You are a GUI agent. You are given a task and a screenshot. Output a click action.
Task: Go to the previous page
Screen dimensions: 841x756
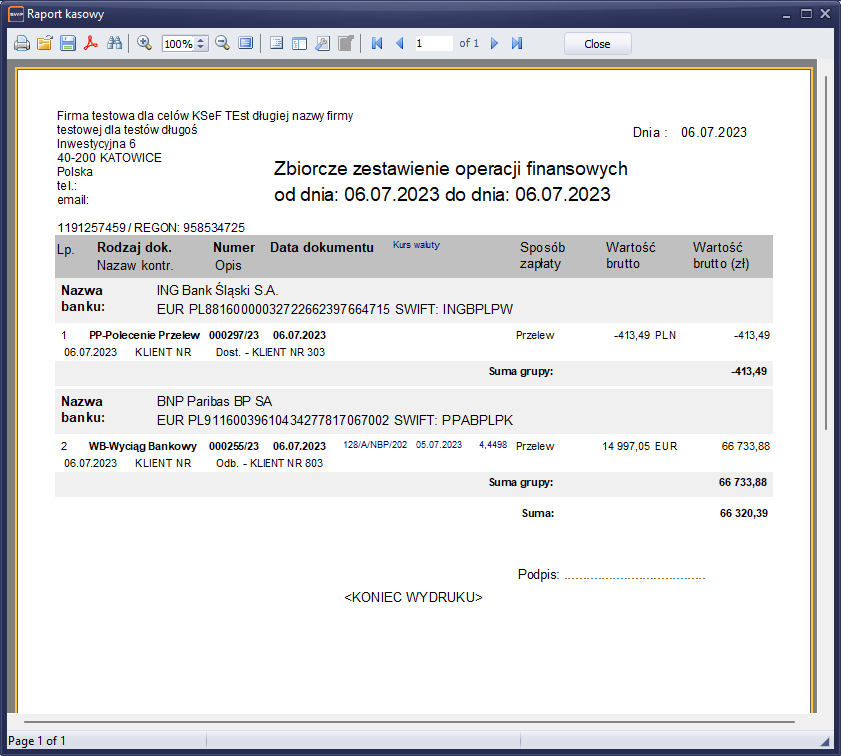click(x=400, y=44)
